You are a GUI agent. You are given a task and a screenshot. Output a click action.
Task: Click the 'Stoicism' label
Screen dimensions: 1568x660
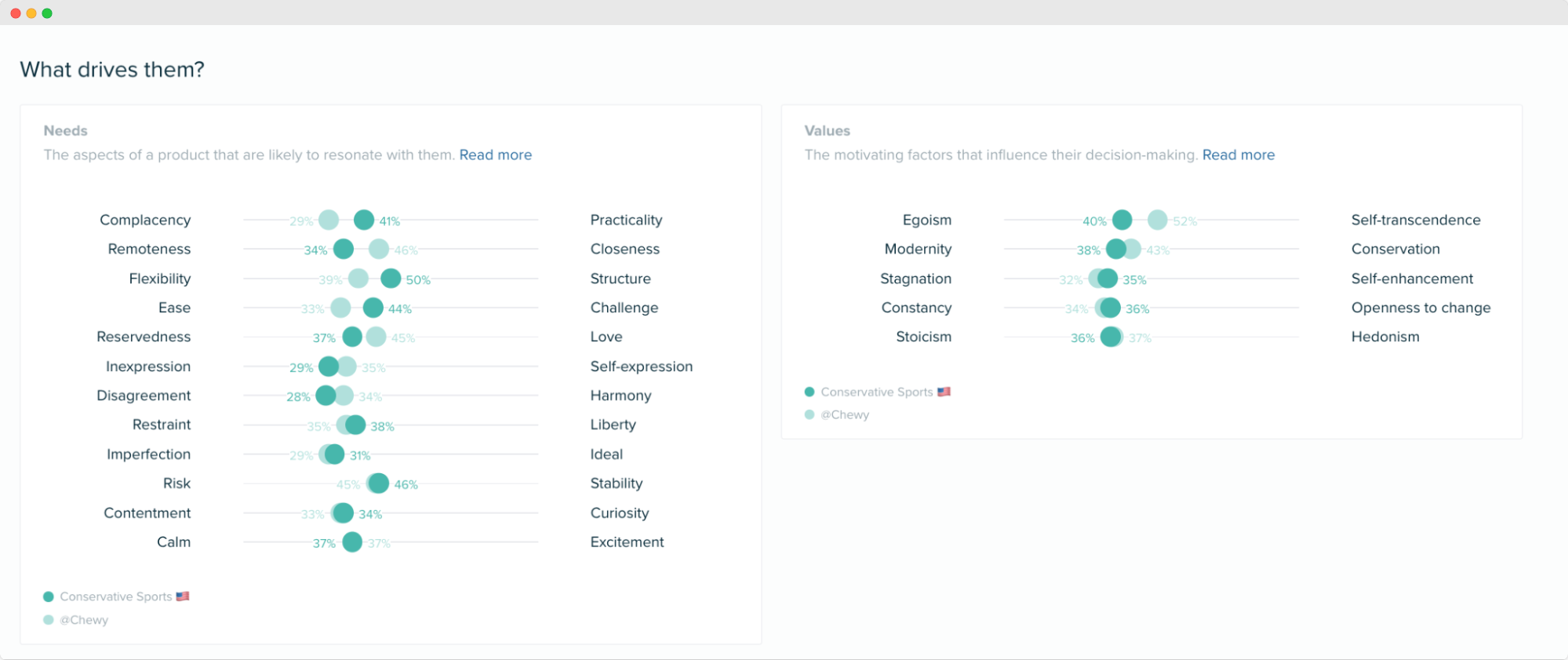pyautogui.click(x=924, y=337)
